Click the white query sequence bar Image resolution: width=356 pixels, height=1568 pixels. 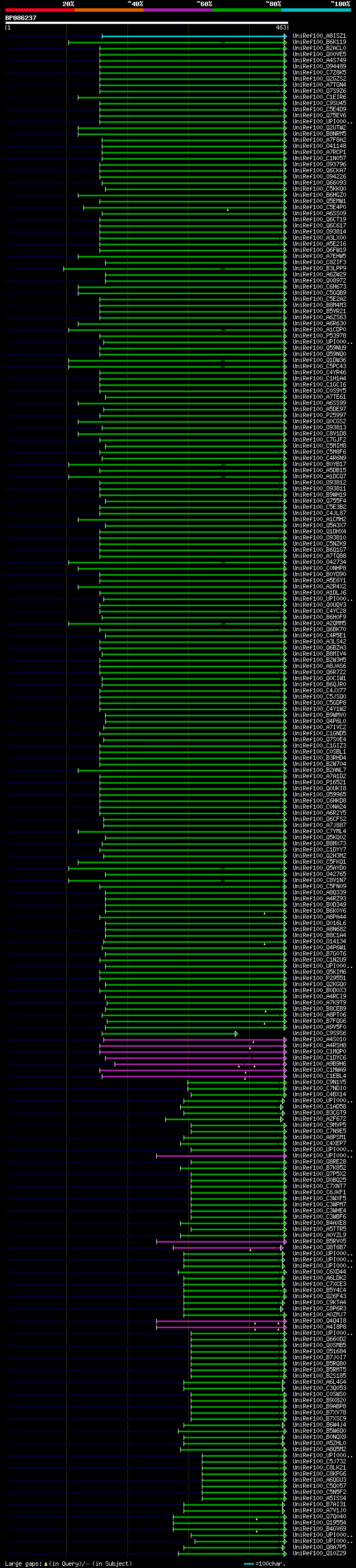tap(147, 23)
